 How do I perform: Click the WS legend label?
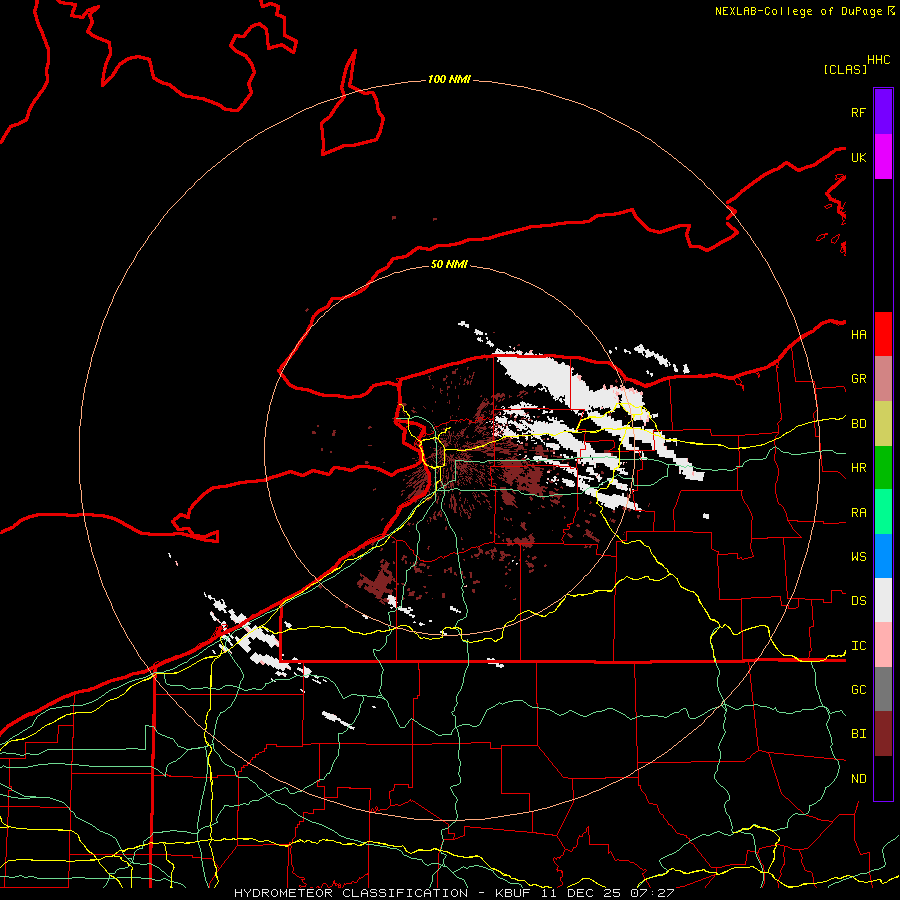858,556
